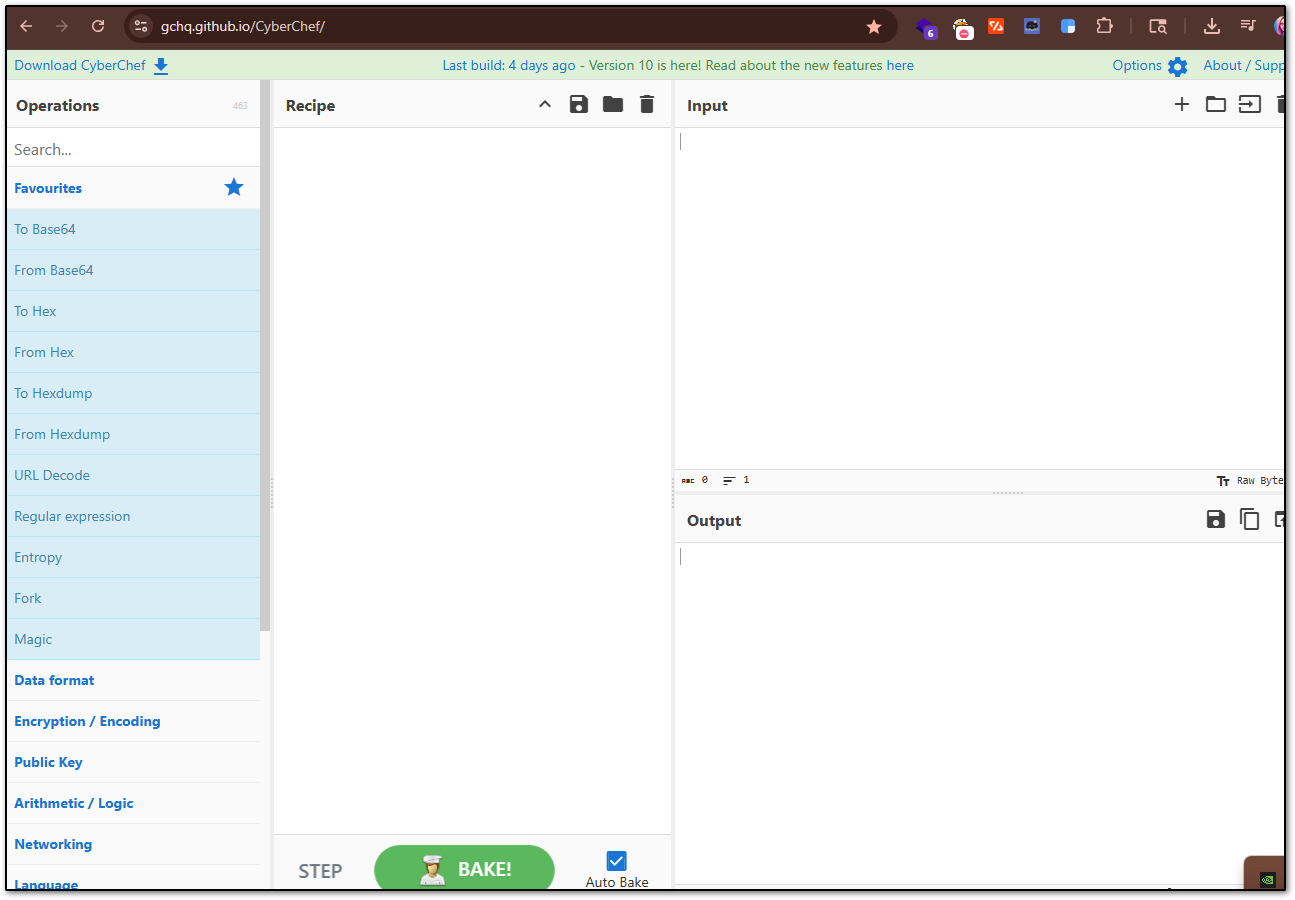Select the Magic operation
Screen dimensions: 1295x900
pos(133,639)
